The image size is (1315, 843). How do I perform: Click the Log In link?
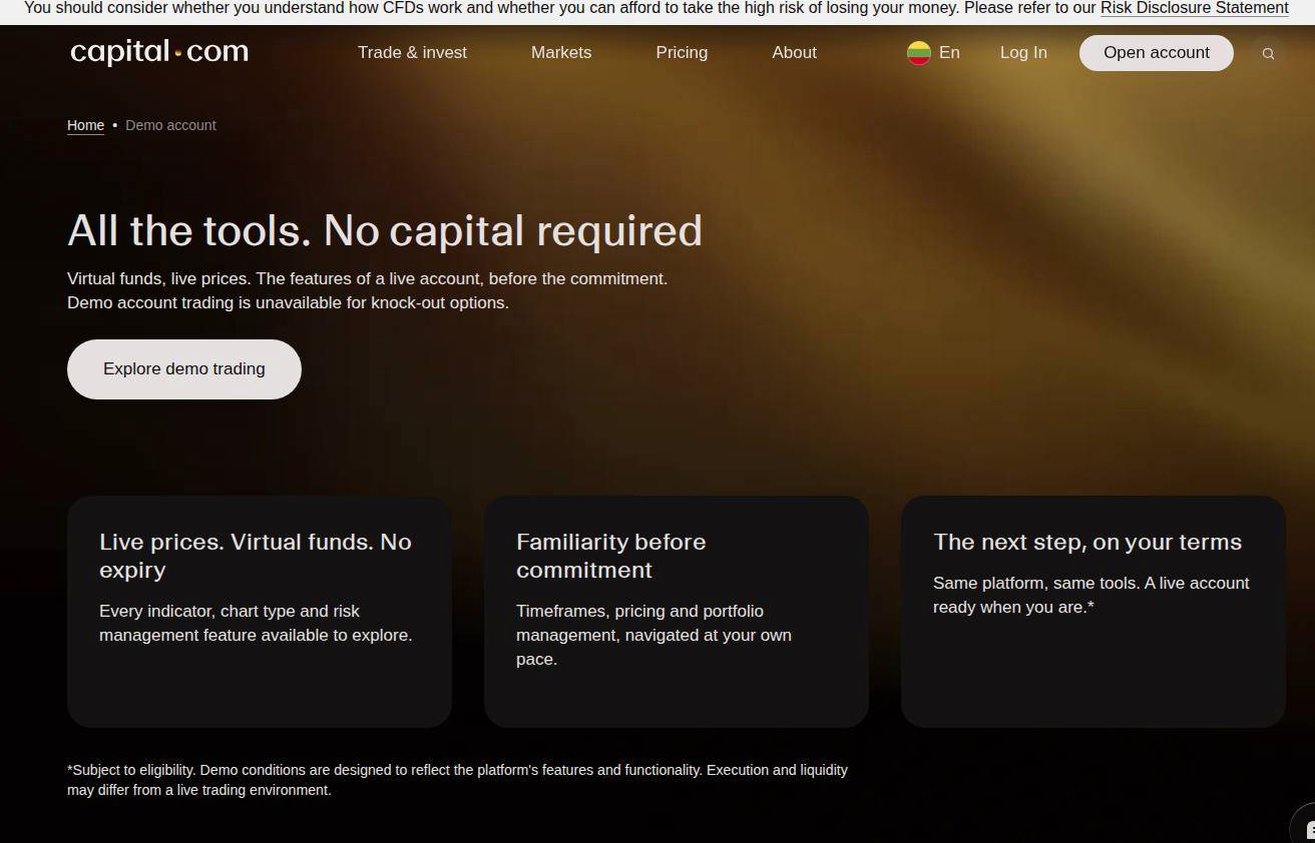point(1023,53)
